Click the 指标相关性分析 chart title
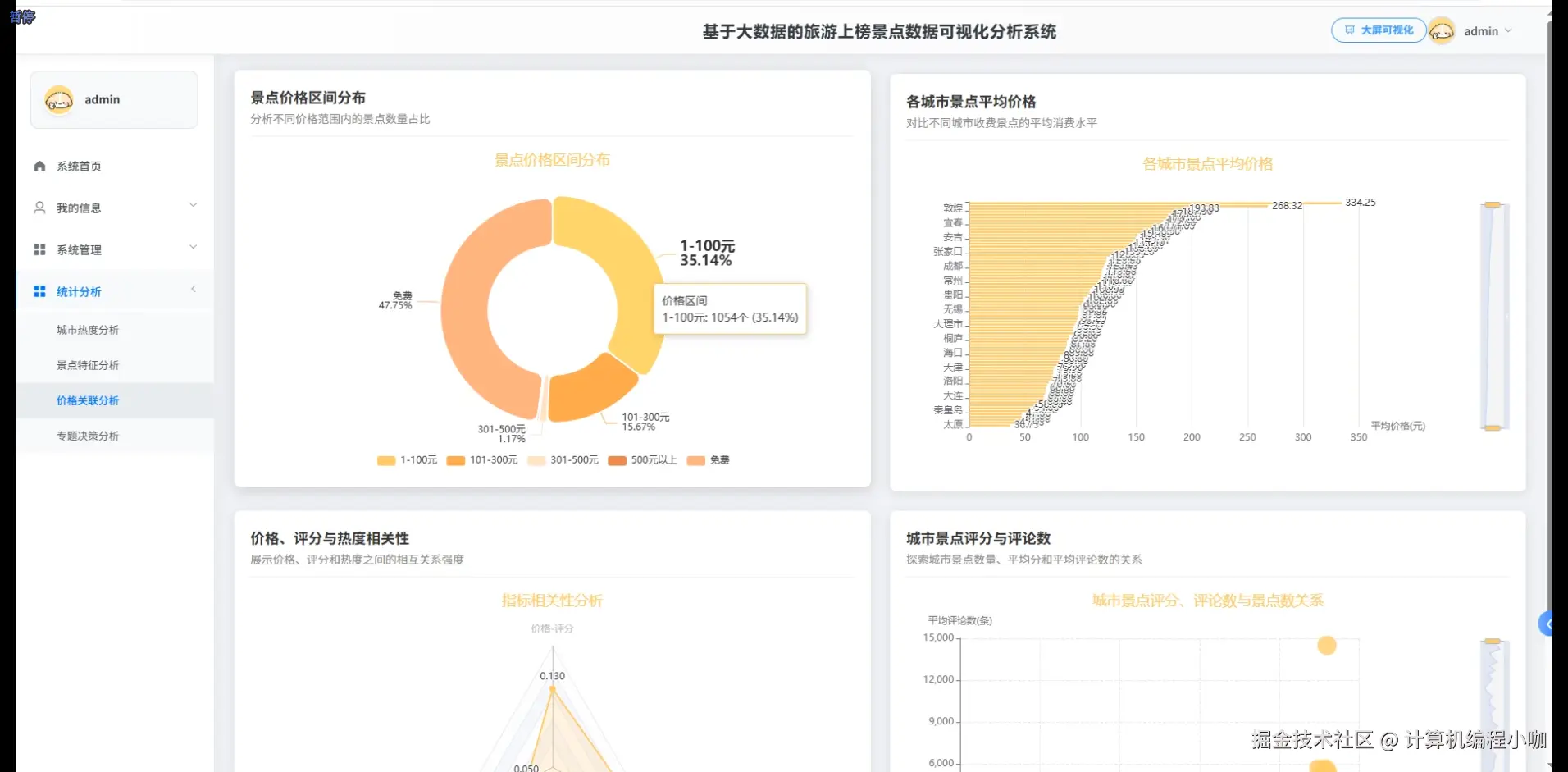 pos(552,601)
